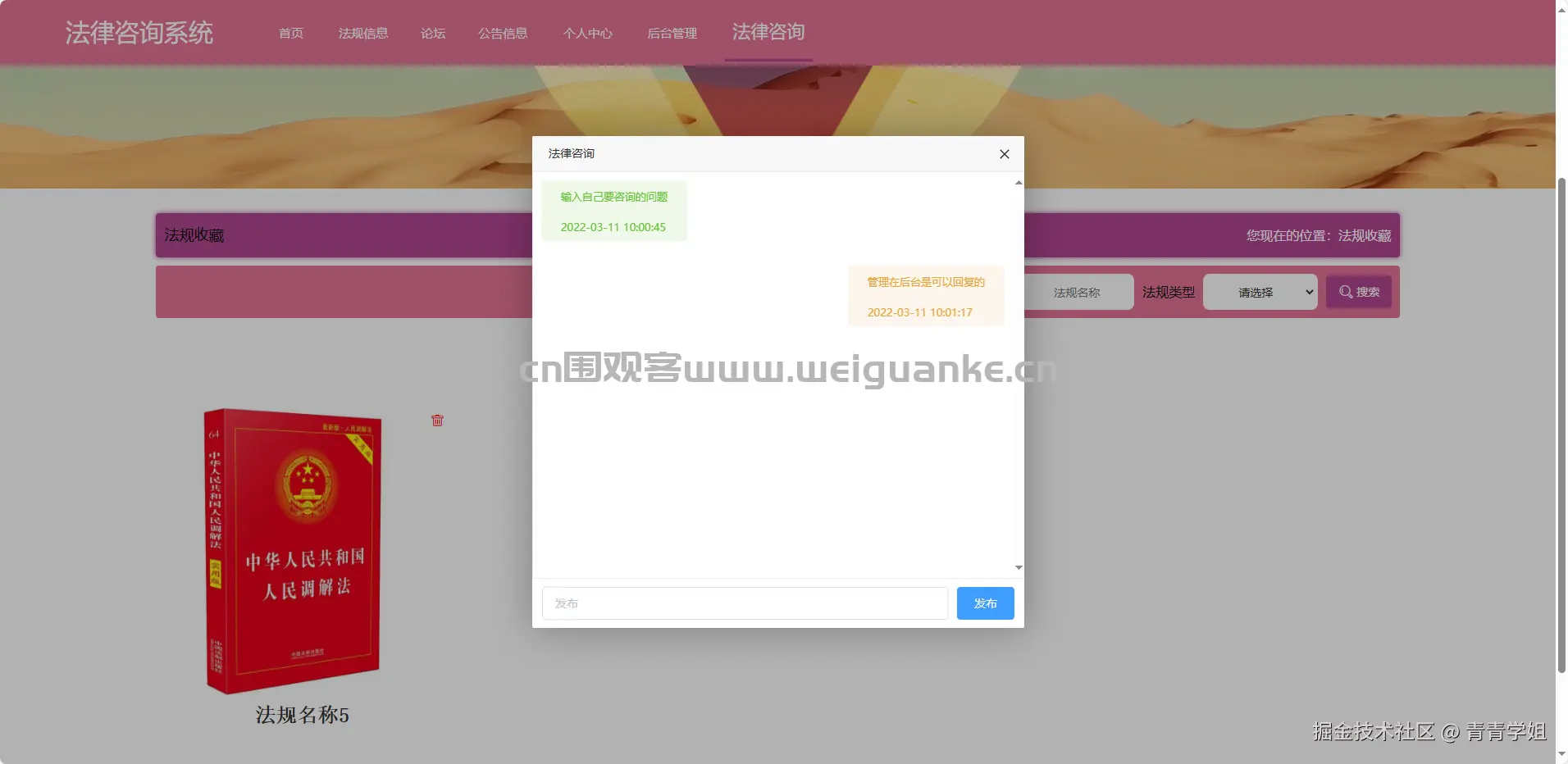This screenshot has width=1568, height=764.
Task: Click the 搜索 search button
Action: click(1359, 292)
